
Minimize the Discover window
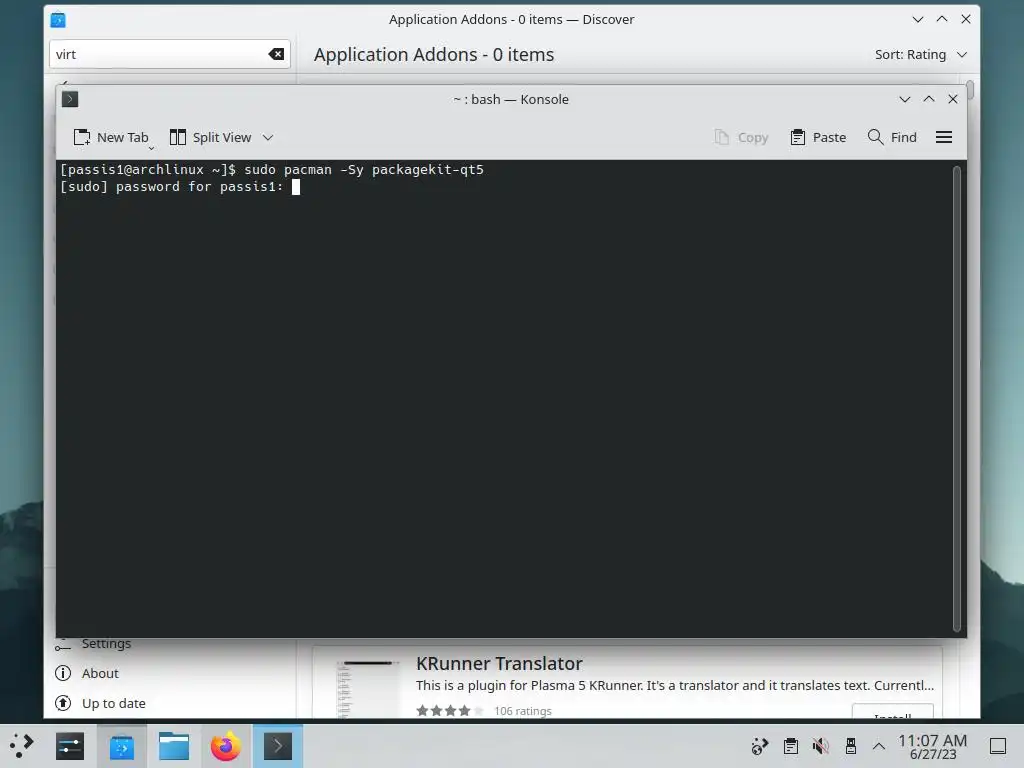918,20
